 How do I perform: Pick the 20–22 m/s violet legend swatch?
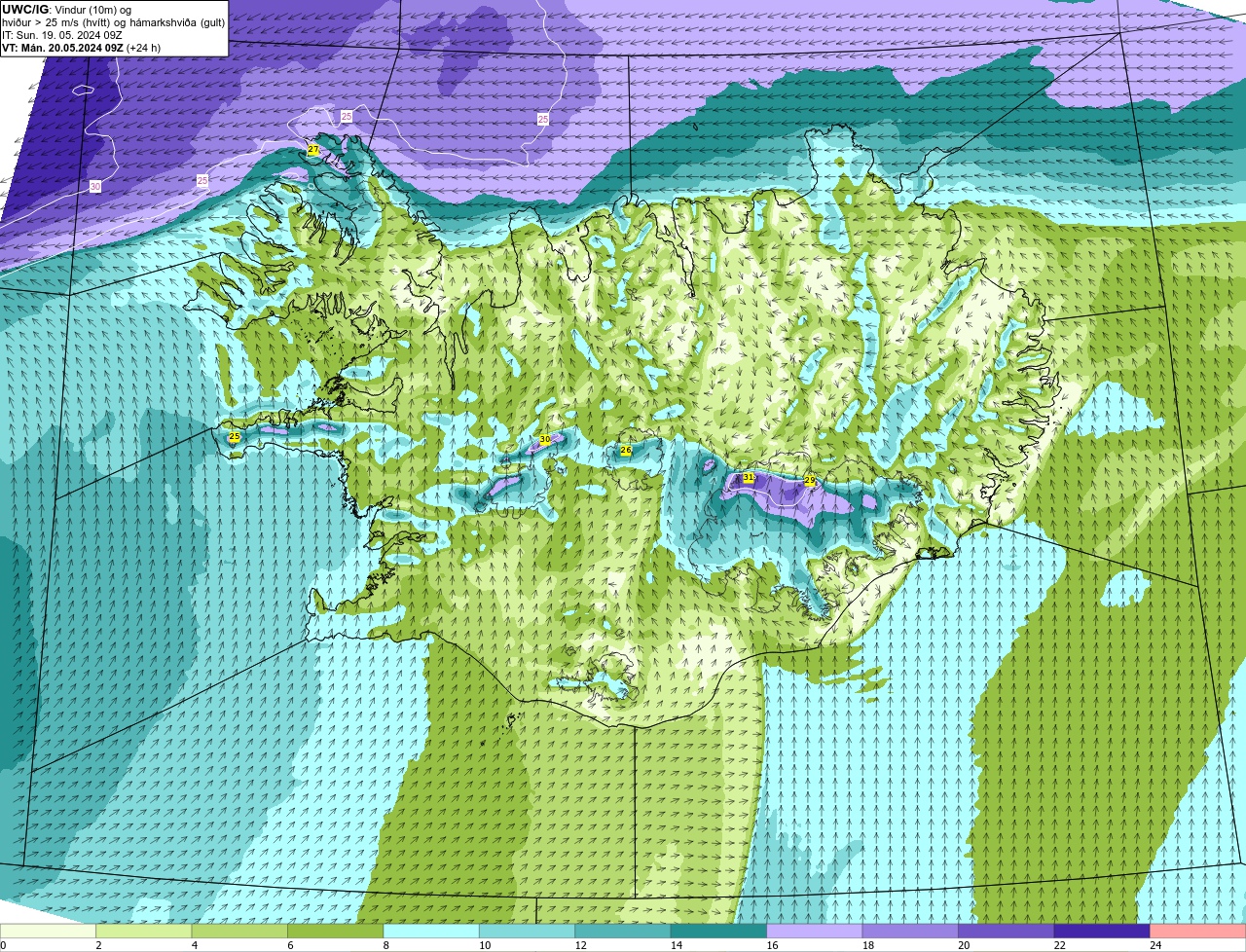pos(1007,931)
